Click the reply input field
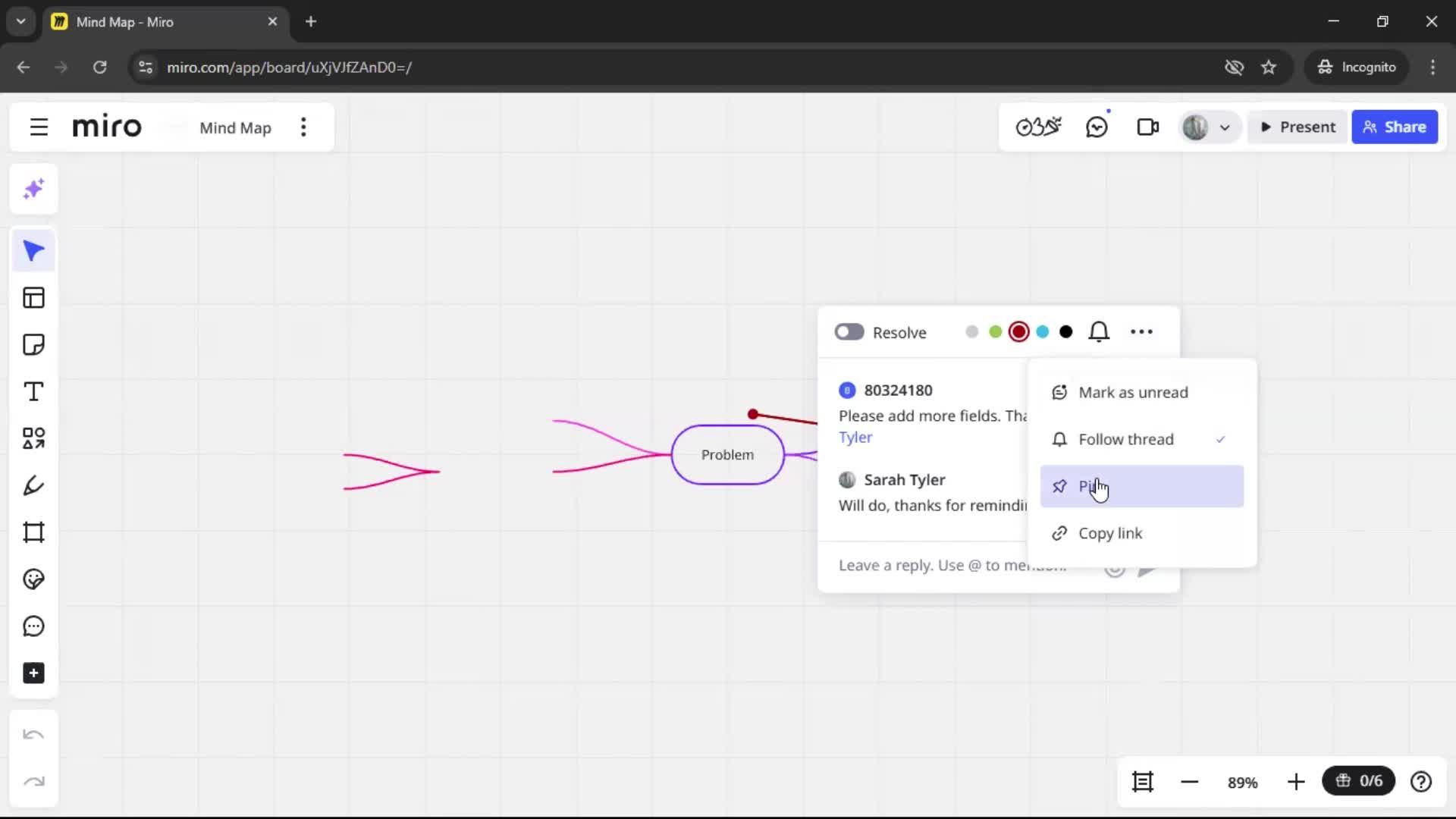 (952, 566)
